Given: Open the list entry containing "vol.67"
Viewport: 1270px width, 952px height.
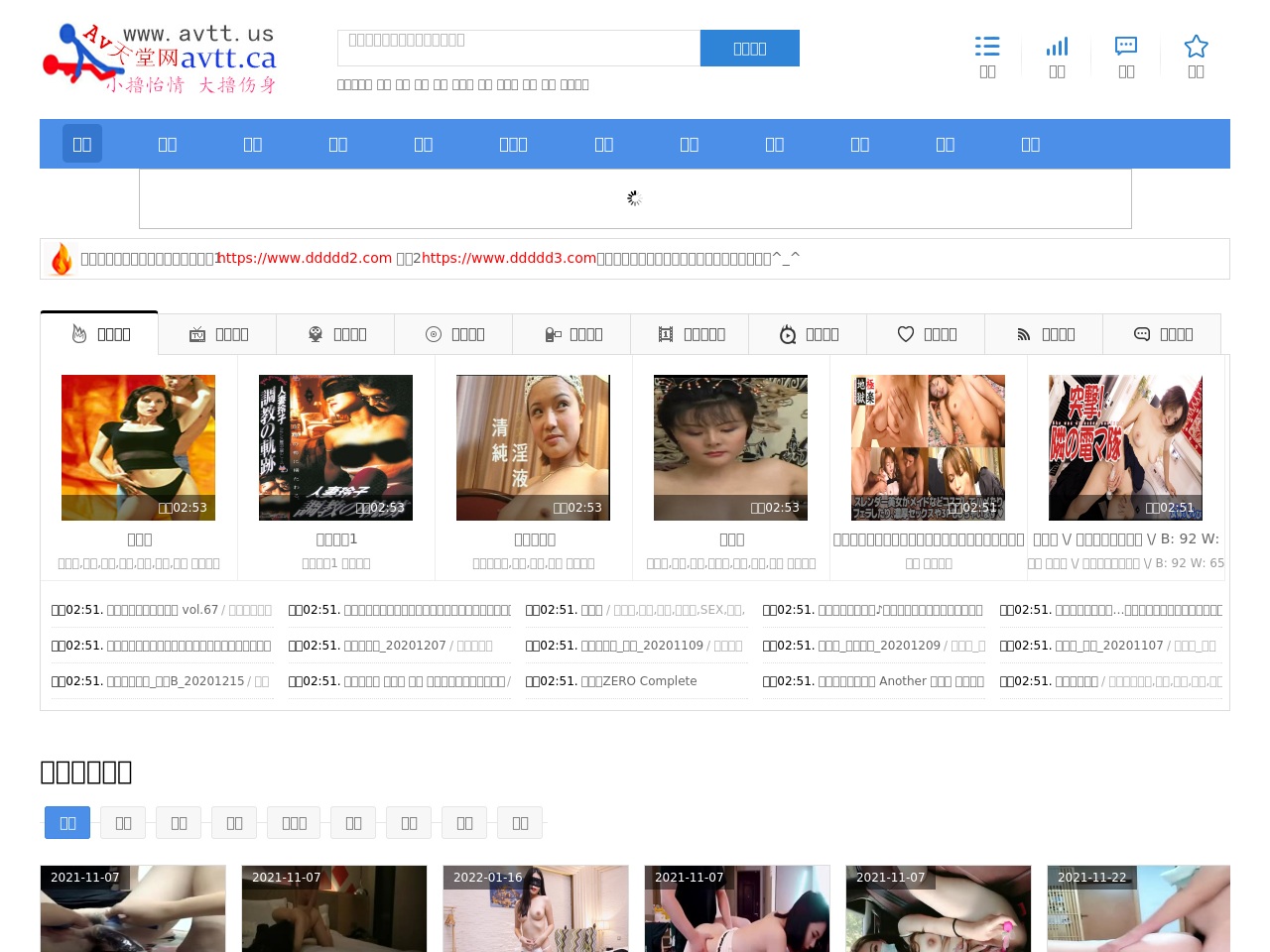Looking at the screenshot, I should pyautogui.click(x=162, y=610).
